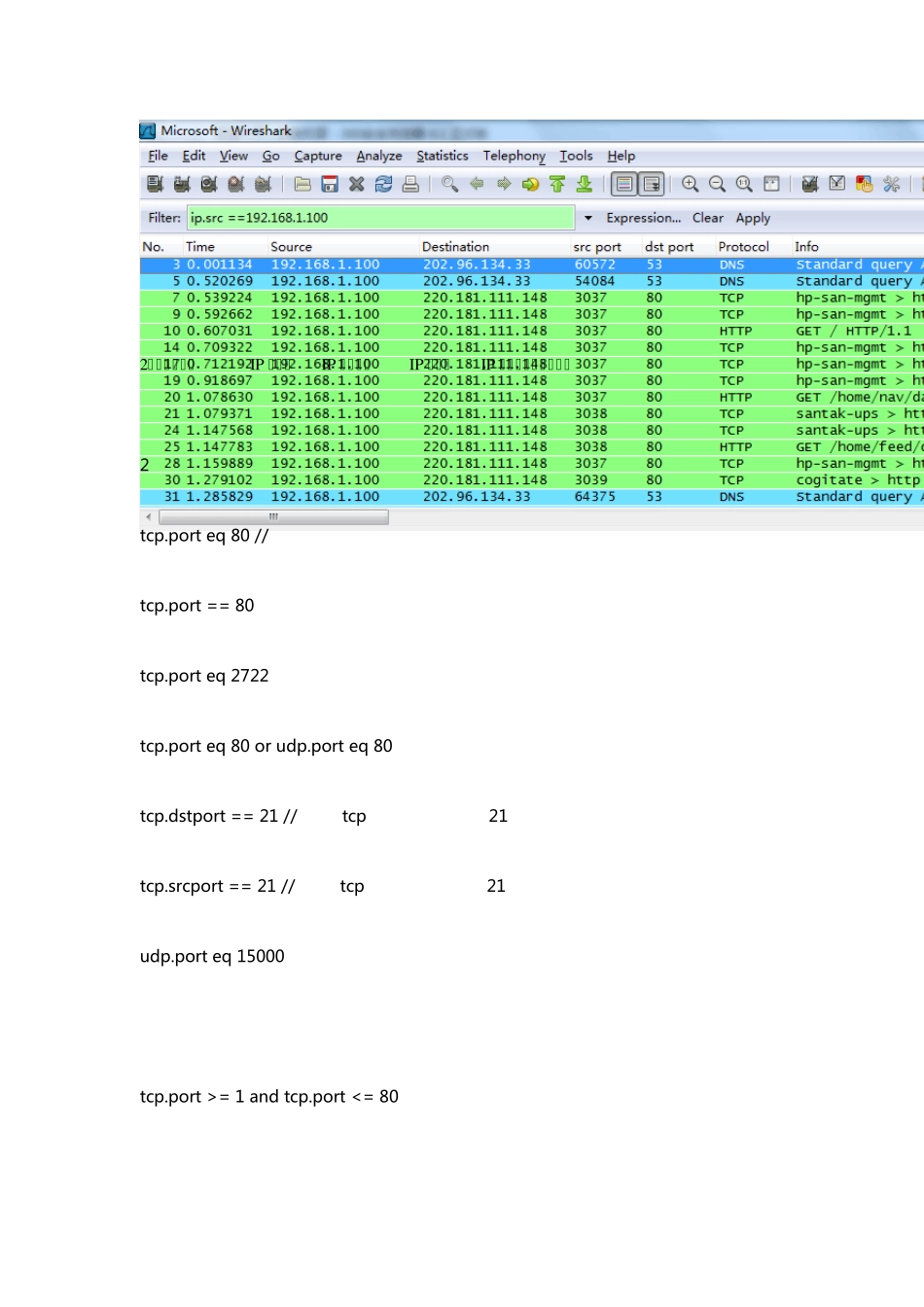This screenshot has height=1307, width=924.
Task: Open the Telephony menu
Action: coord(515,156)
